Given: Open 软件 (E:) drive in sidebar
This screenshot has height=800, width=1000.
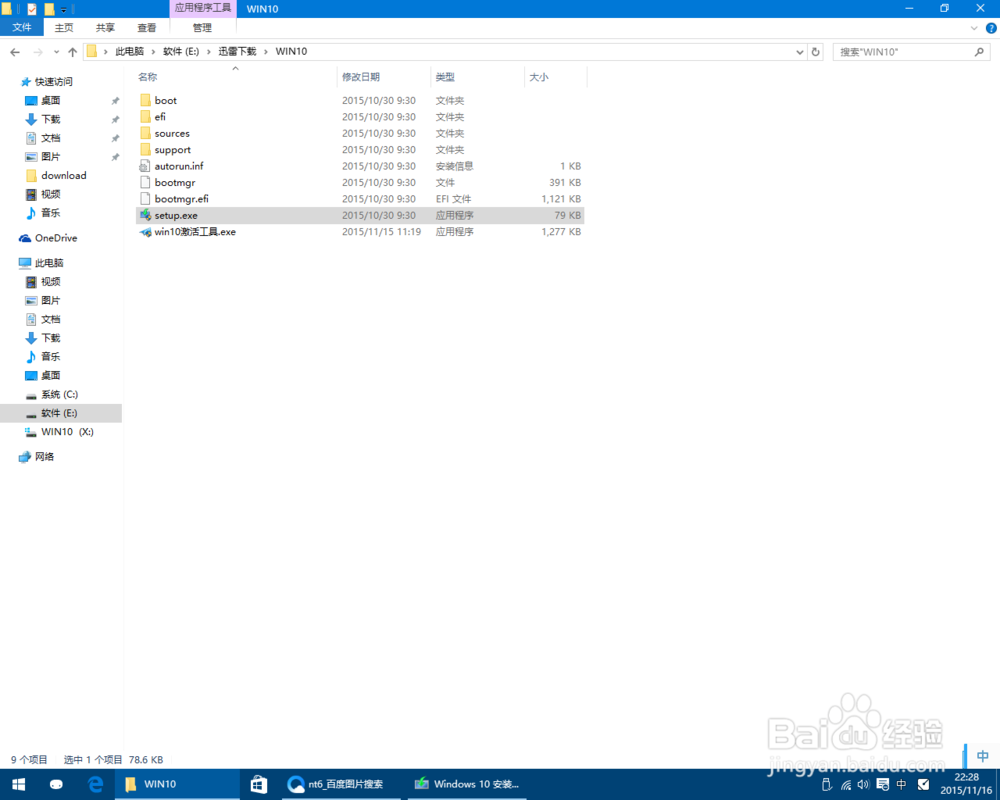Looking at the screenshot, I should (x=59, y=413).
